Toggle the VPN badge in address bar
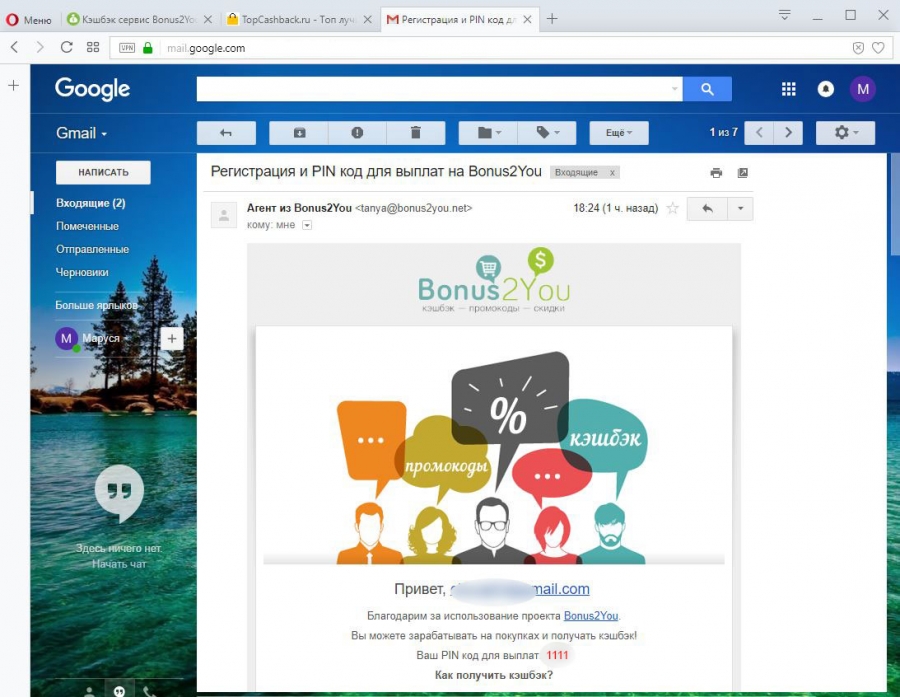Screen dimensions: 900x697 [127, 48]
